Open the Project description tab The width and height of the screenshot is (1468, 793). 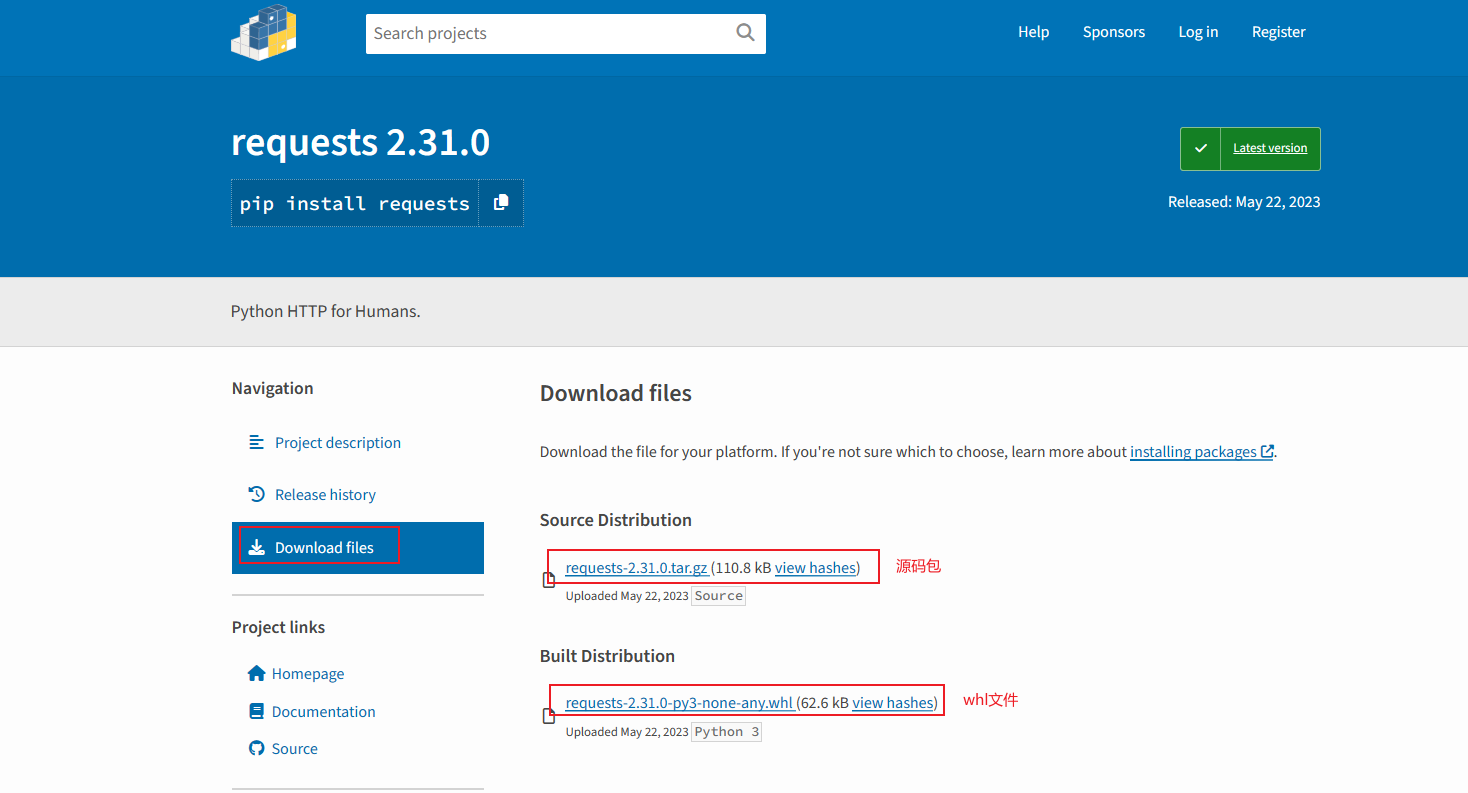(358, 443)
